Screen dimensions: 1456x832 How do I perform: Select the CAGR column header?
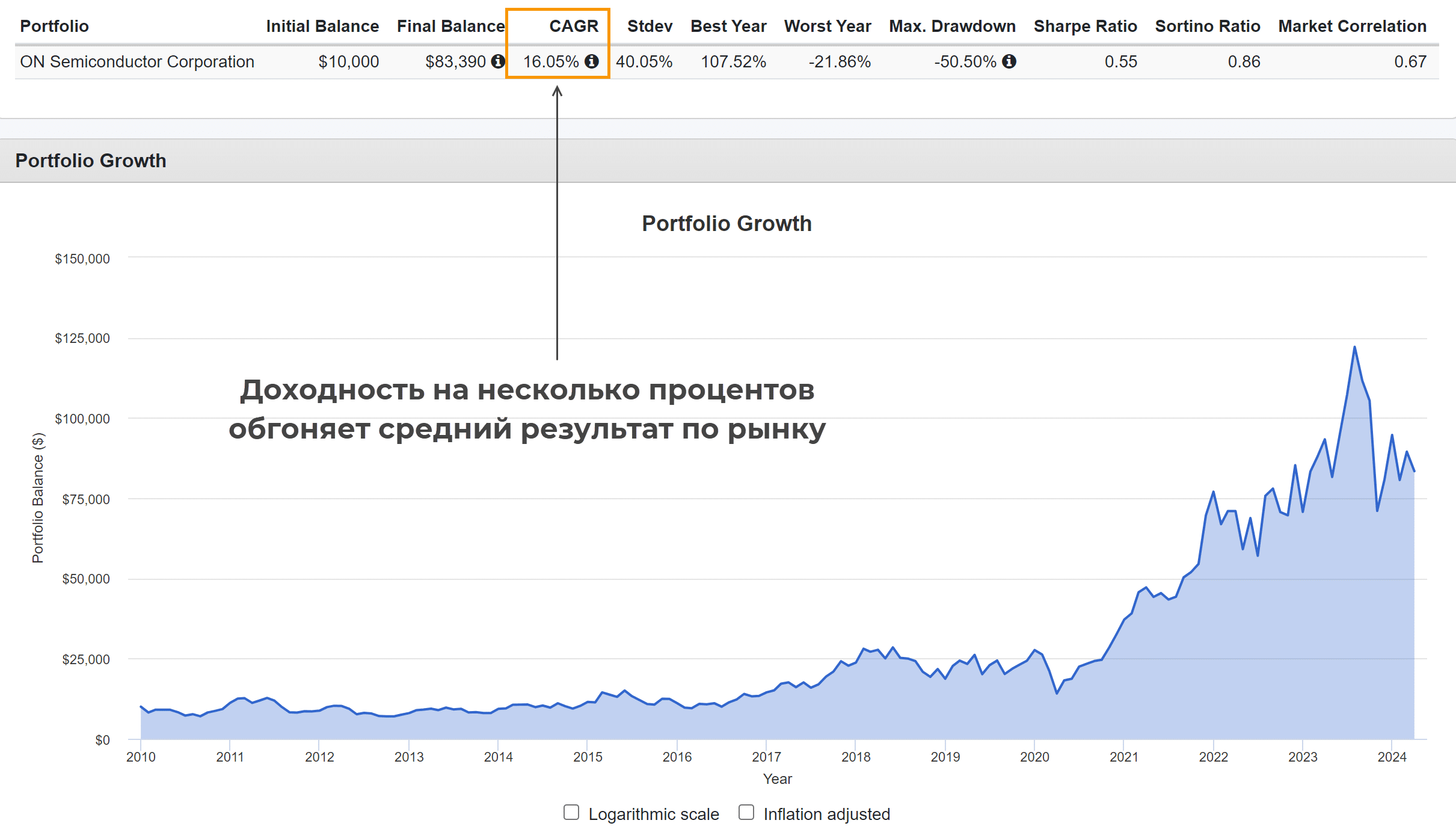(x=574, y=26)
